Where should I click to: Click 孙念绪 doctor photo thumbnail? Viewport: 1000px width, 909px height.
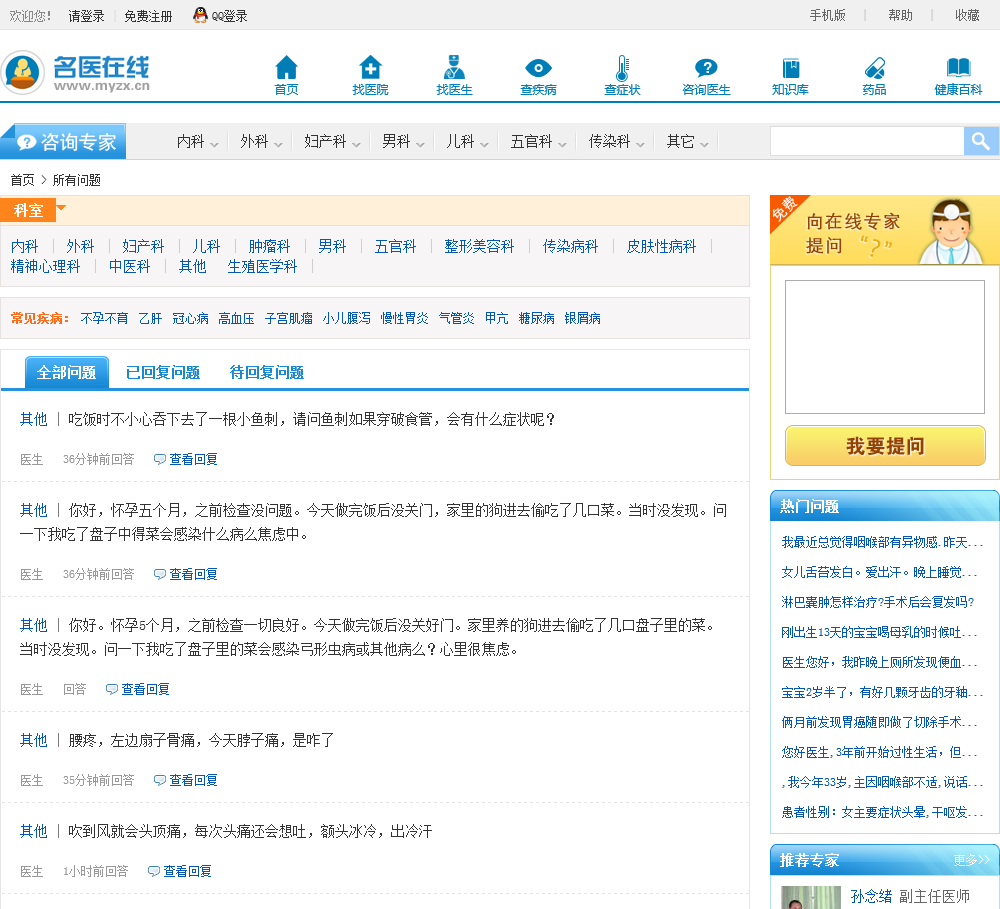click(811, 898)
